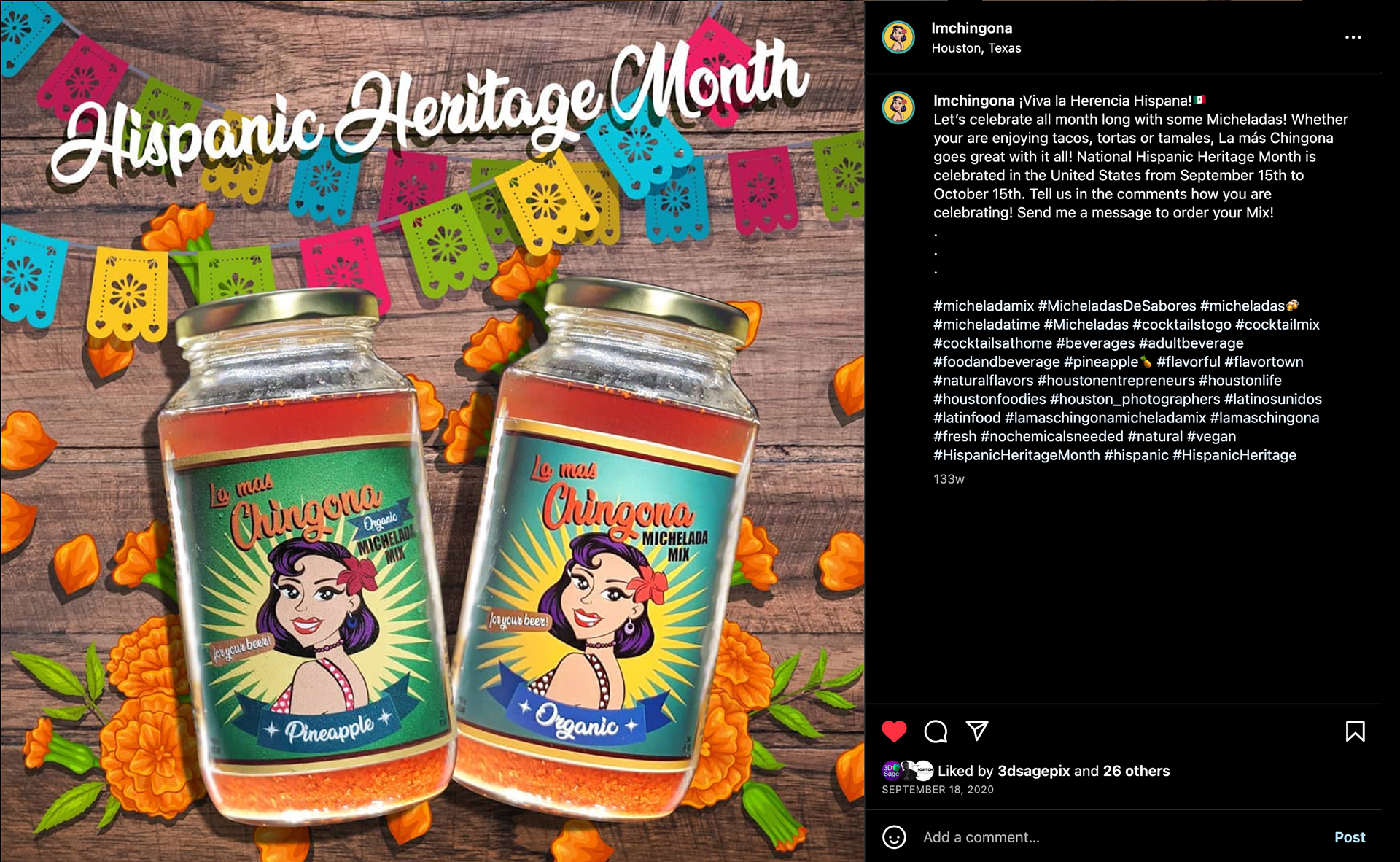Open lmchingona profile picture in header
The image size is (1400, 862).
pyautogui.click(x=898, y=37)
